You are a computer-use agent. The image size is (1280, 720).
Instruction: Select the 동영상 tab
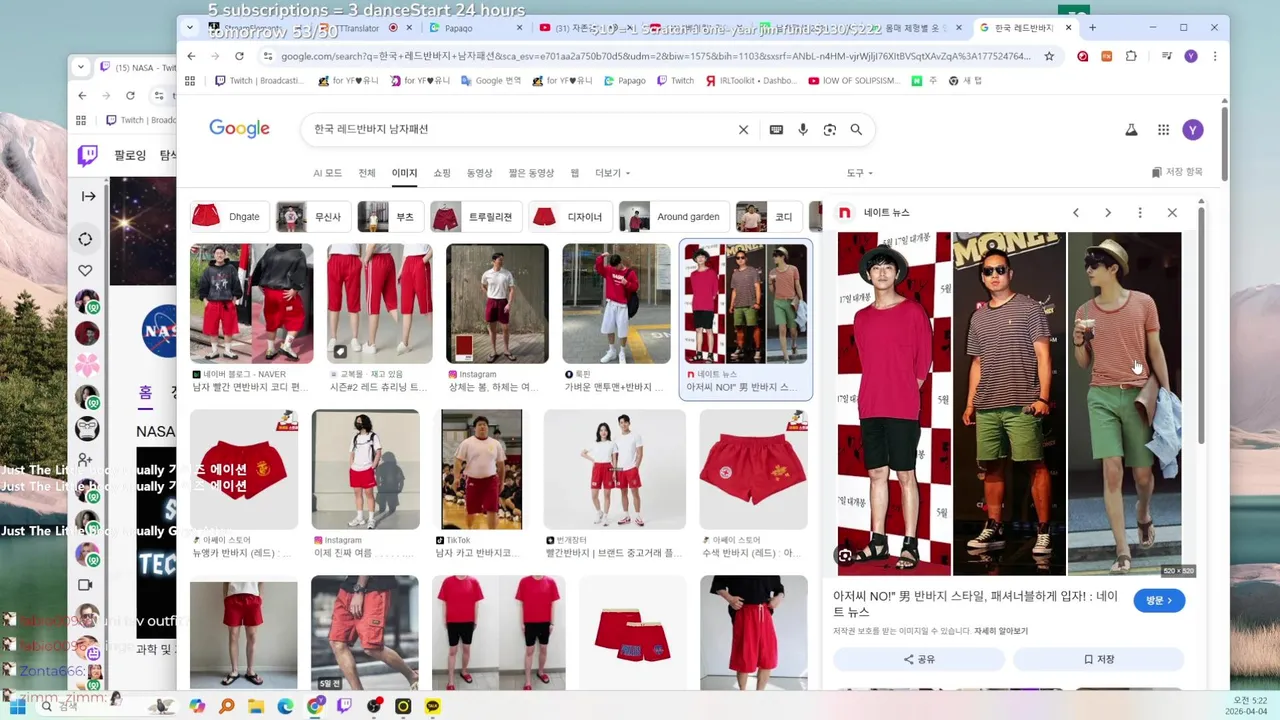point(479,173)
